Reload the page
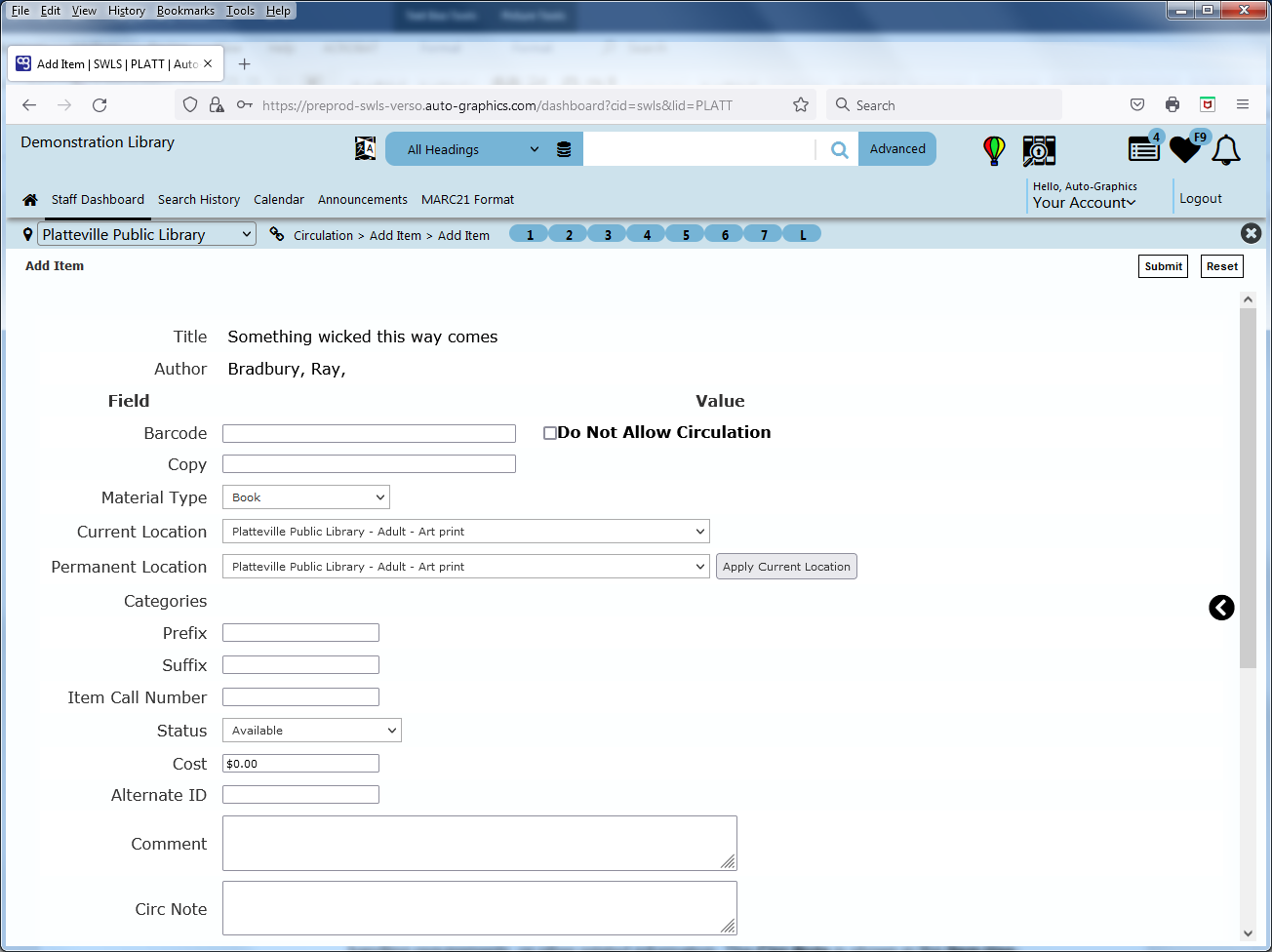The width and height of the screenshot is (1272, 952). tap(99, 105)
